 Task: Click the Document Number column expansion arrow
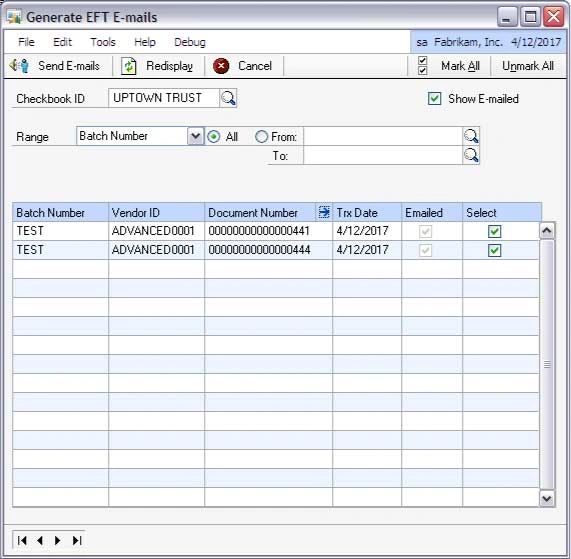click(324, 212)
